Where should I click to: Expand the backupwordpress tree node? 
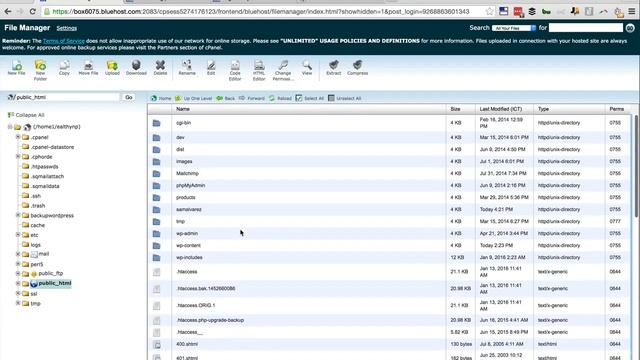coord(18,215)
